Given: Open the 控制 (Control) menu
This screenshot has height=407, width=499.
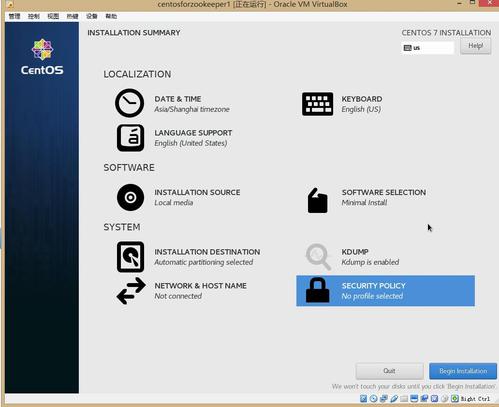Looking at the screenshot, I should point(34,16).
